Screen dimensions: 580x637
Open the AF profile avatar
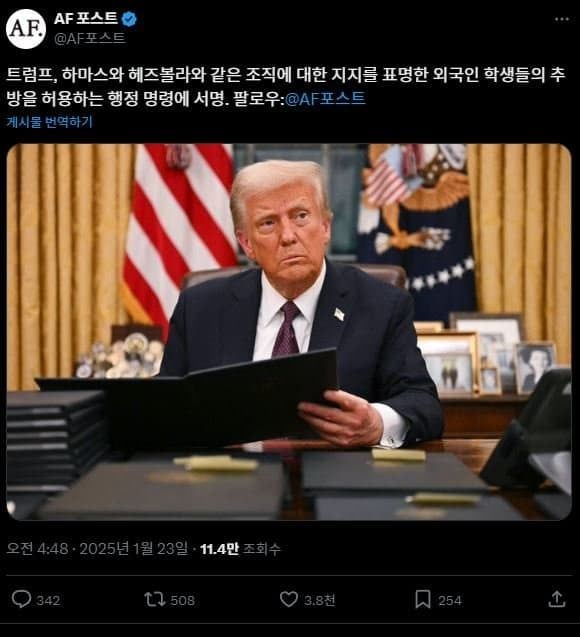[x=26, y=29]
